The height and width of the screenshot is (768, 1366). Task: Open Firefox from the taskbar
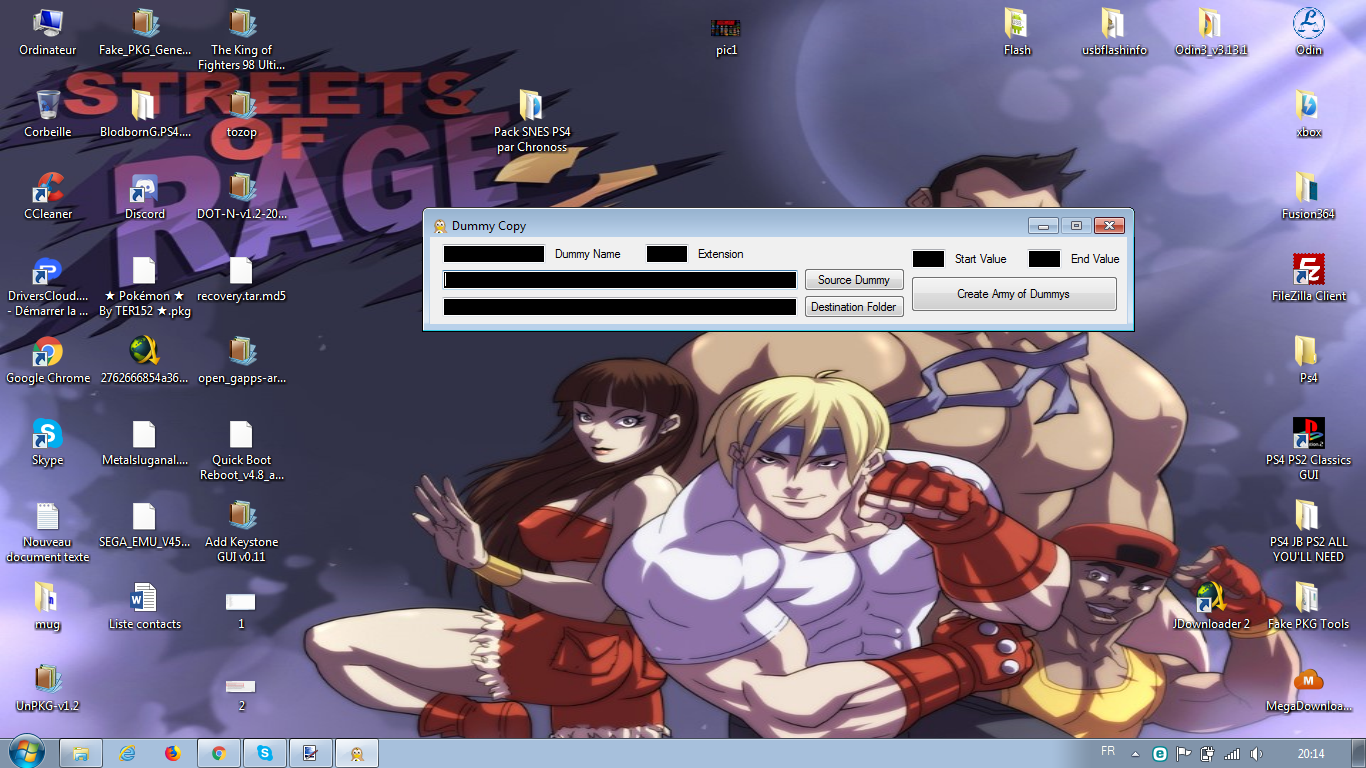[173, 753]
